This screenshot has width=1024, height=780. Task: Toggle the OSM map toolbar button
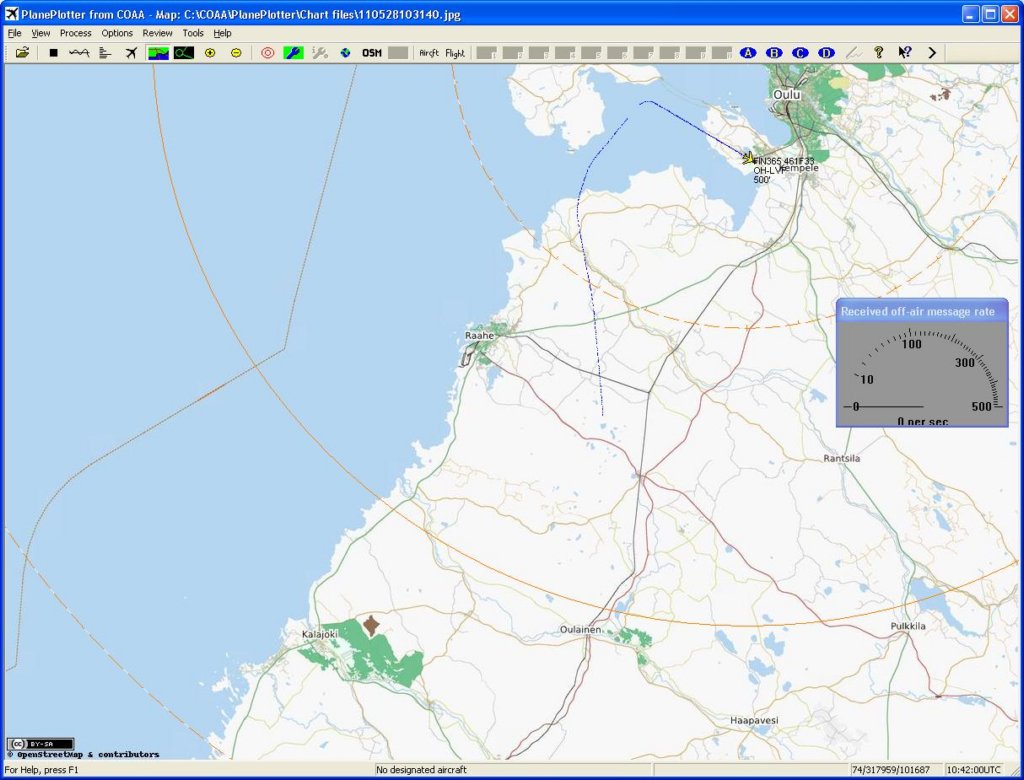[372, 53]
